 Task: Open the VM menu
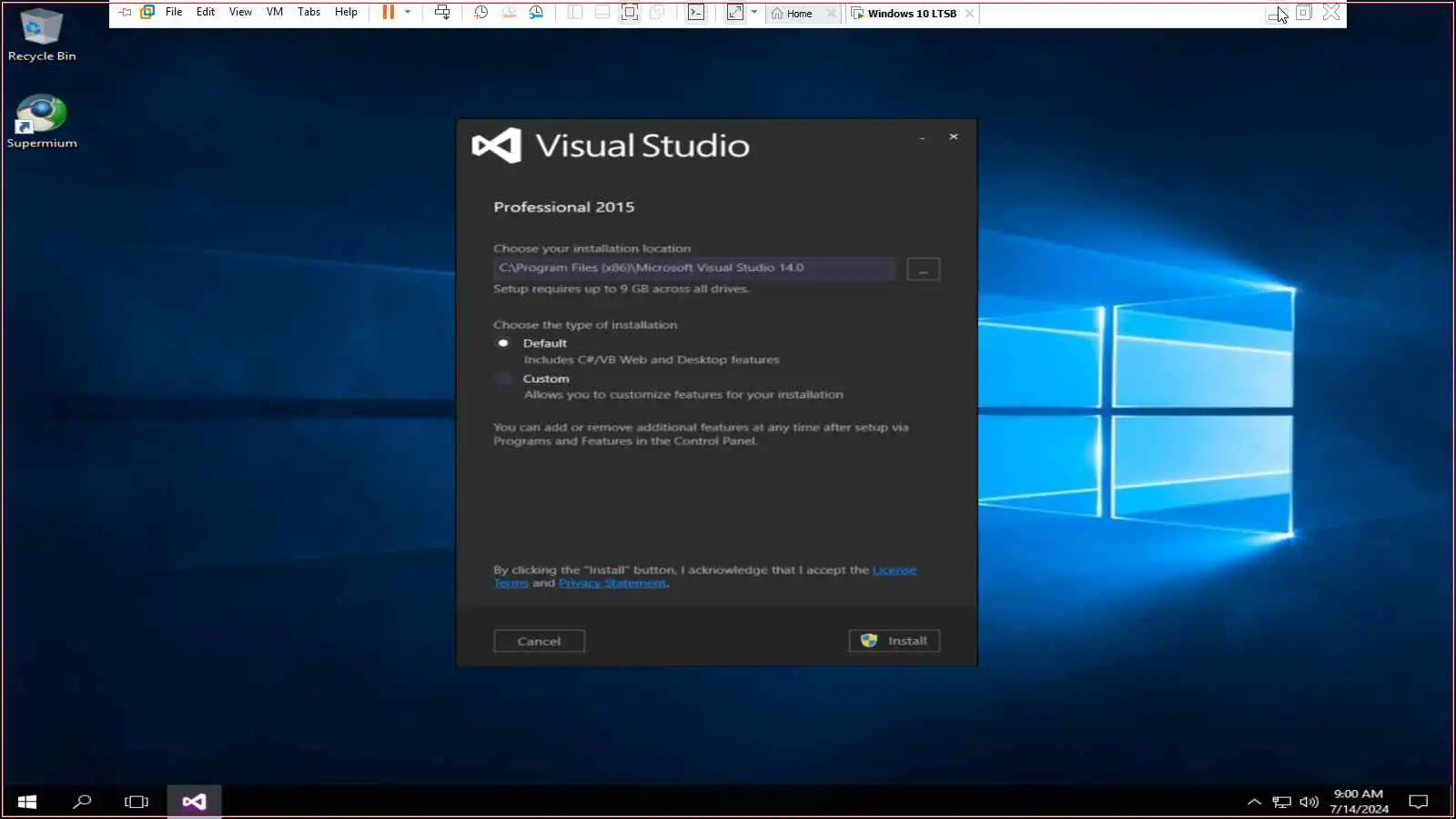(275, 13)
